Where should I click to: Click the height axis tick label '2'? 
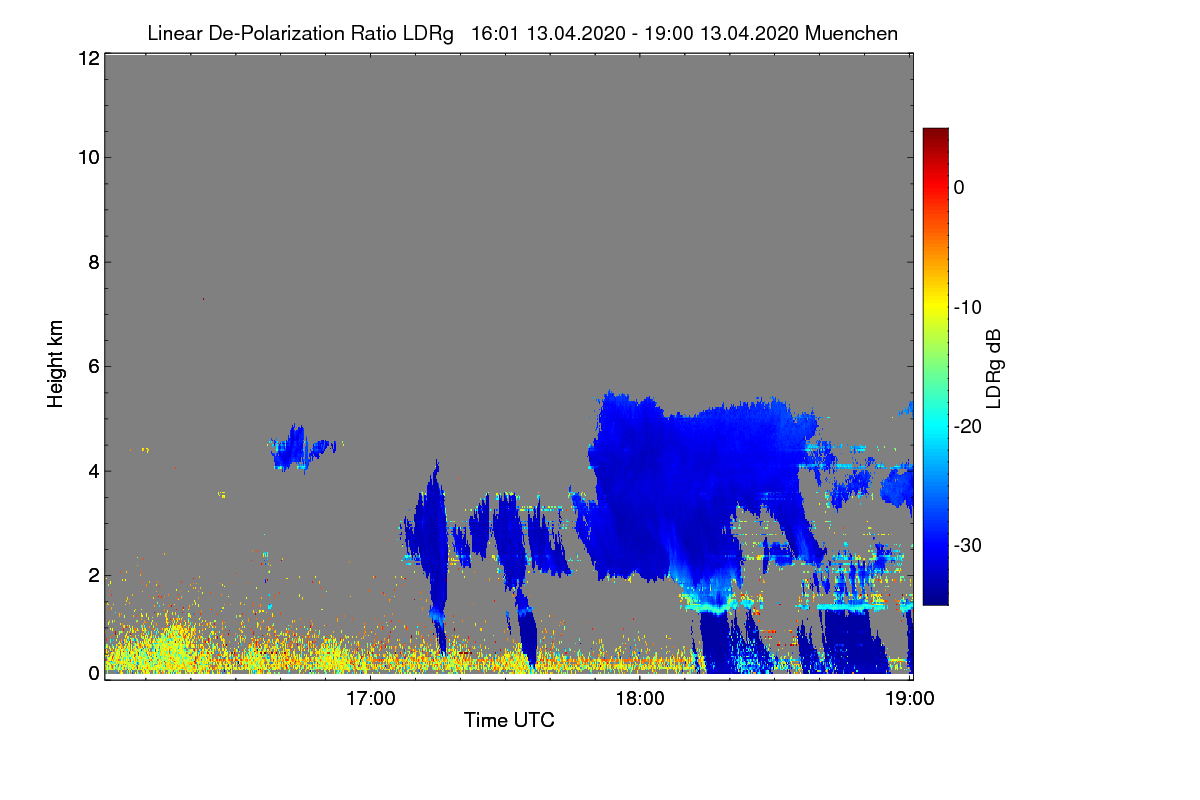coord(93,575)
